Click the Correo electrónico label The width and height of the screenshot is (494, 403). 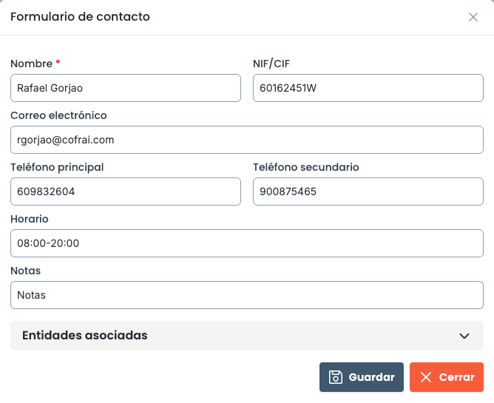click(59, 115)
